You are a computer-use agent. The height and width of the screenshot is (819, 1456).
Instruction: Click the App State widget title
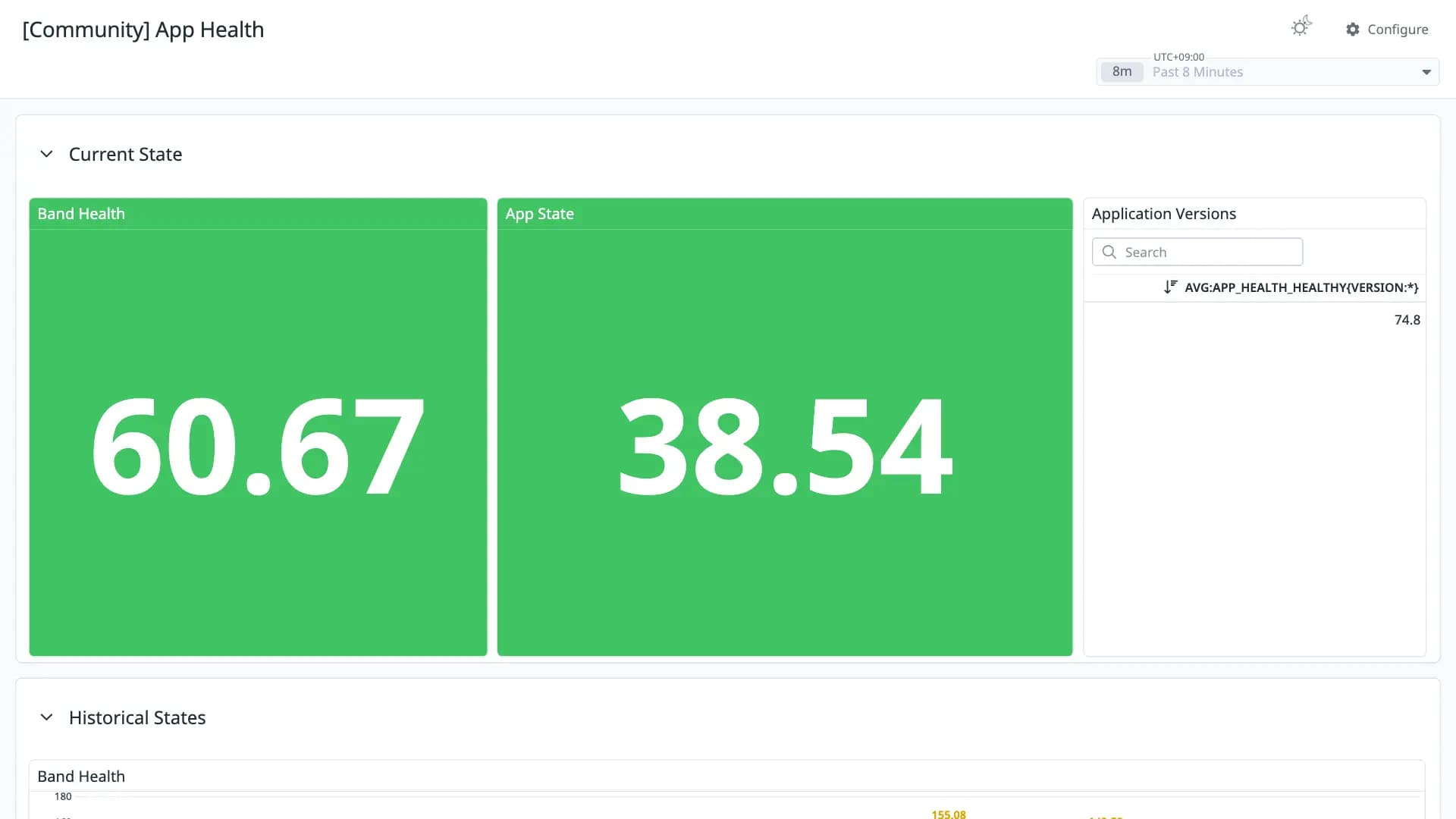[540, 214]
